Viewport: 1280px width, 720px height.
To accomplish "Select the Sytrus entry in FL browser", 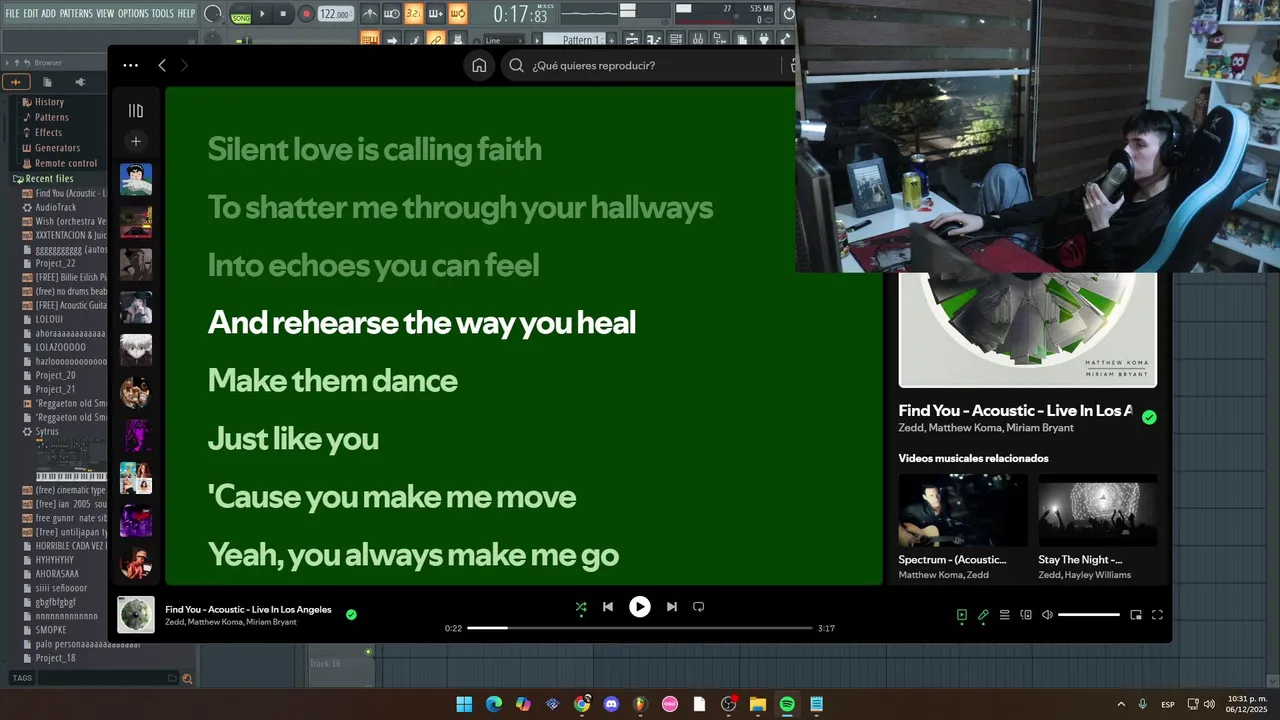I will [46, 432].
